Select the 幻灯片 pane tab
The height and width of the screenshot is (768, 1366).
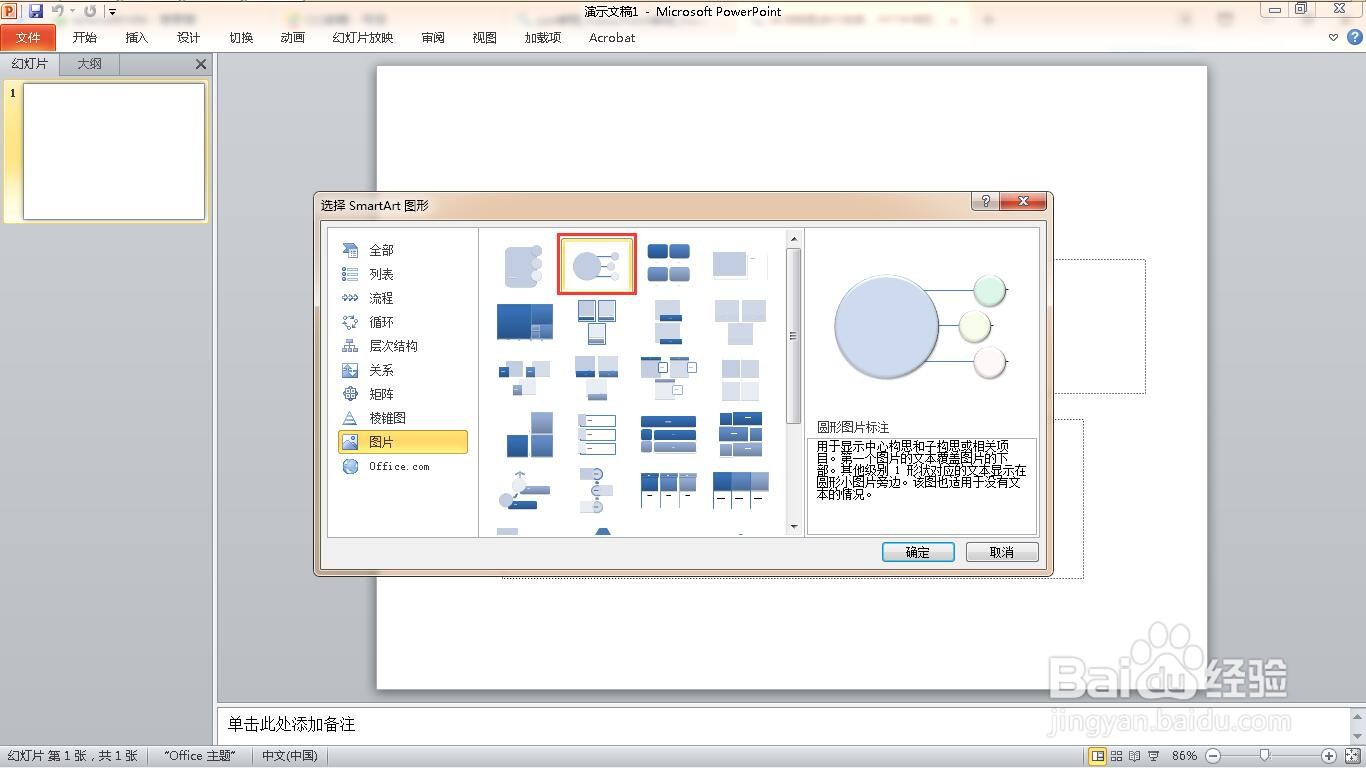point(30,64)
